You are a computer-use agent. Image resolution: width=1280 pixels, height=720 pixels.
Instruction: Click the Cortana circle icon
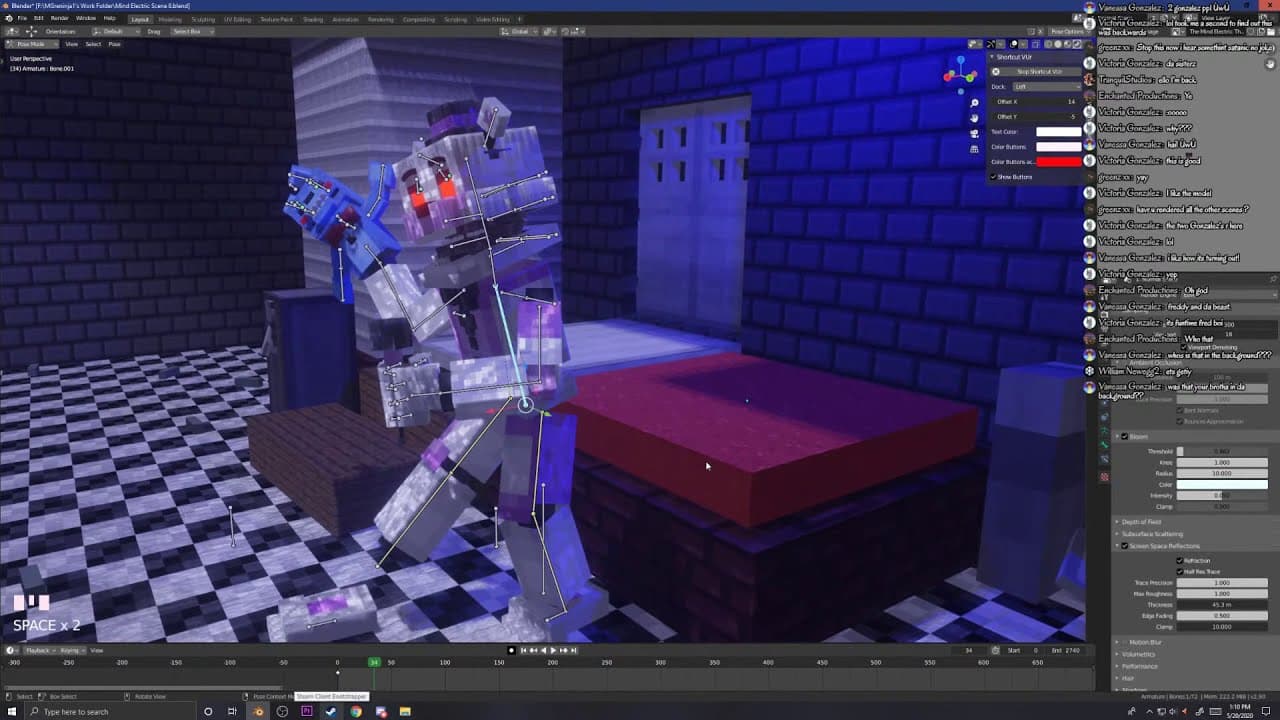pos(208,712)
